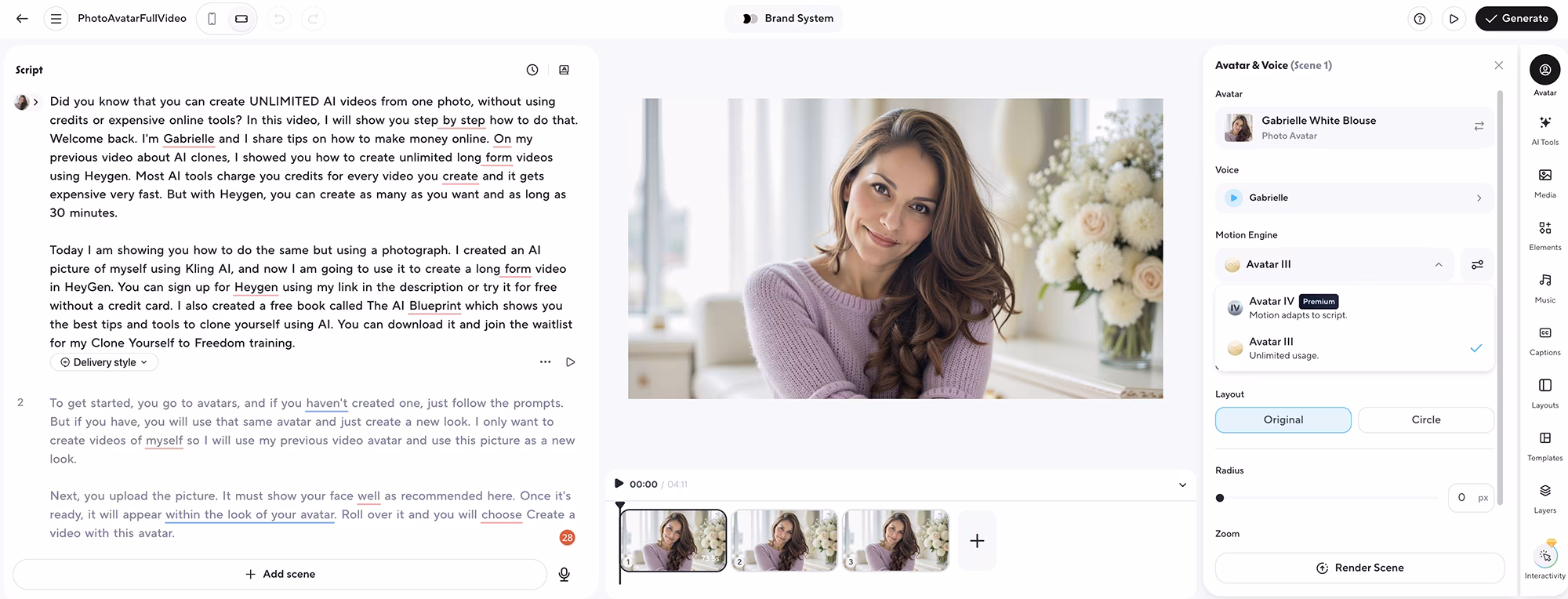1568x599 pixels.
Task: Collapse the Avatar III motion engine dropdown
Action: [1438, 265]
